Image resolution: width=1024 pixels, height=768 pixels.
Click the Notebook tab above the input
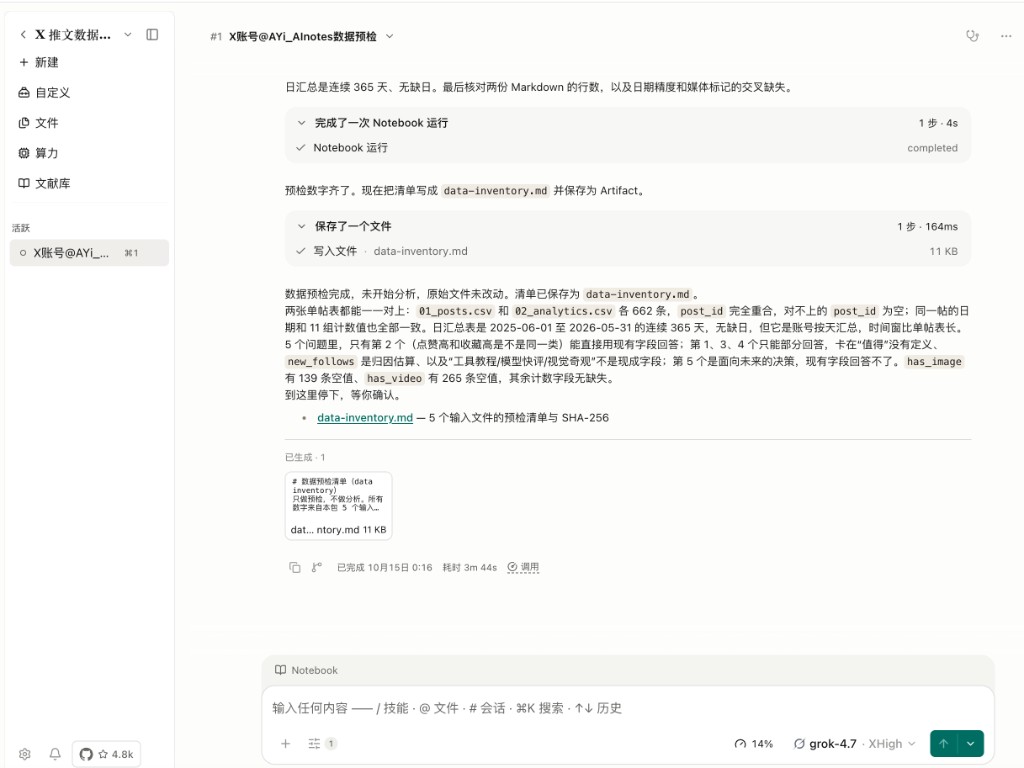pyautogui.click(x=306, y=670)
